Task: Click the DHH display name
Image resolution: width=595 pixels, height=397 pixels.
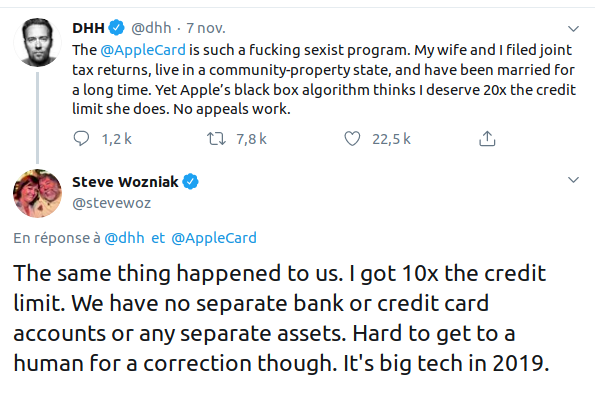Action: [88, 28]
